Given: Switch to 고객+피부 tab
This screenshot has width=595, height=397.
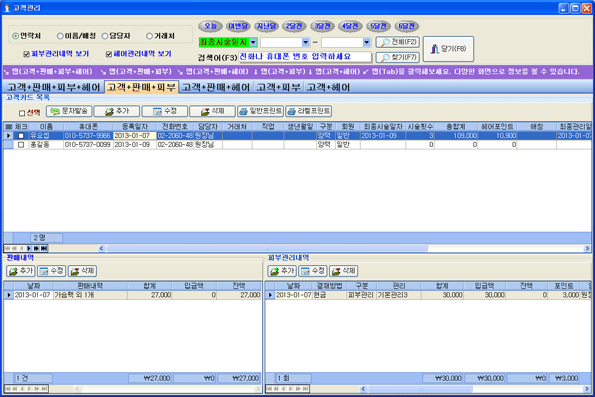Looking at the screenshot, I should tap(279, 87).
